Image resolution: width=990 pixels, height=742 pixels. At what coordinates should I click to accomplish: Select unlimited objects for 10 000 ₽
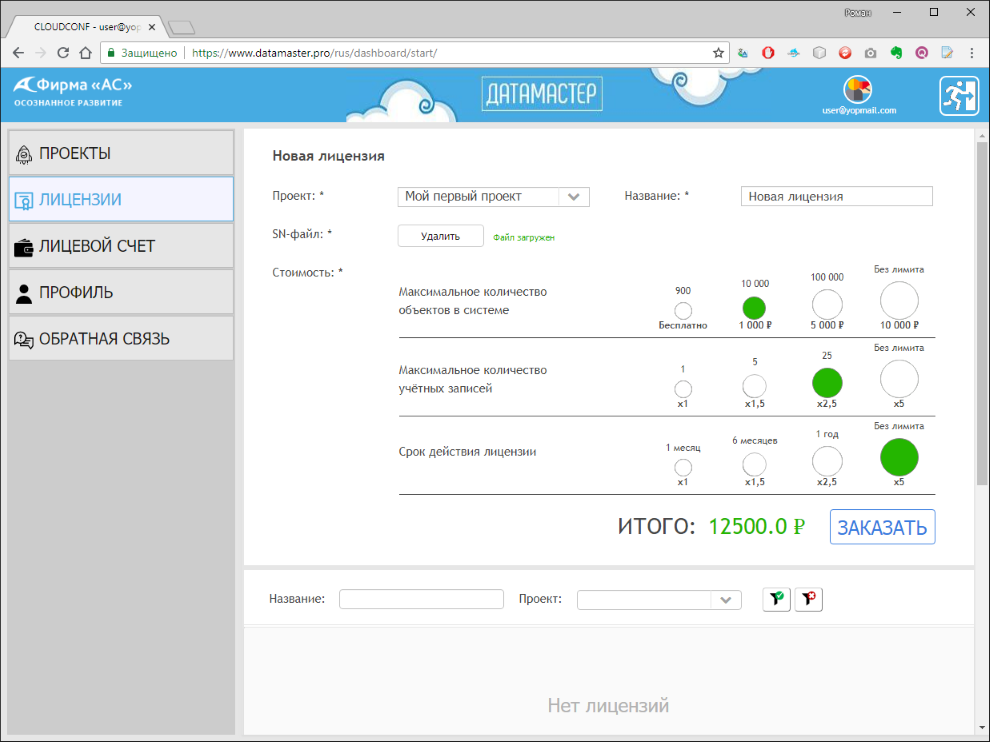point(899,301)
